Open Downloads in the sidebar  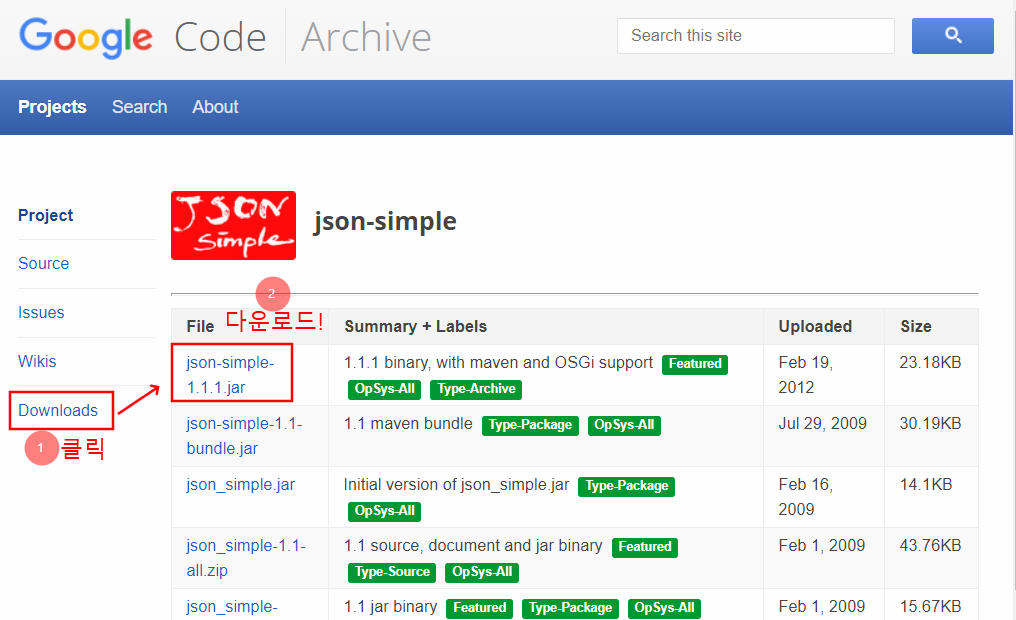58,410
